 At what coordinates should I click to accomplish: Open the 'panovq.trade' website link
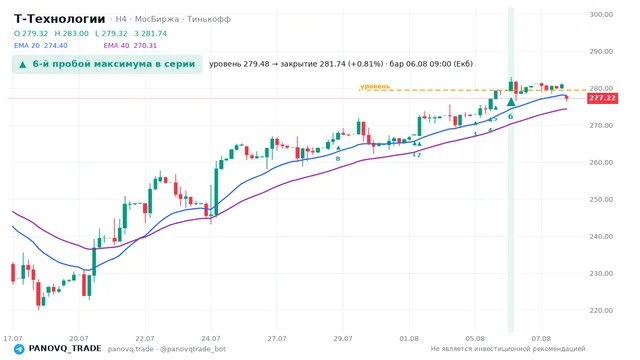click(131, 349)
